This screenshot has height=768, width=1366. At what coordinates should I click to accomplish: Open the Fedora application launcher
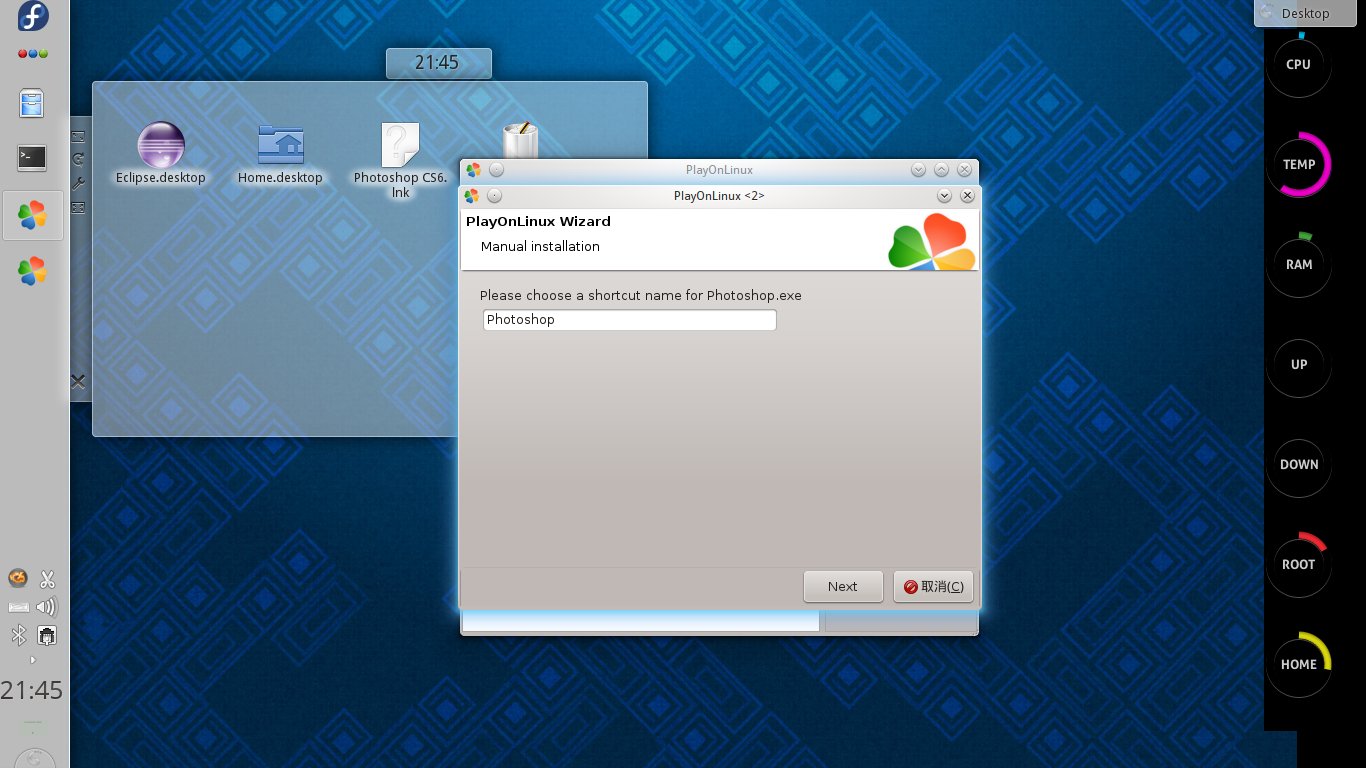point(33,17)
